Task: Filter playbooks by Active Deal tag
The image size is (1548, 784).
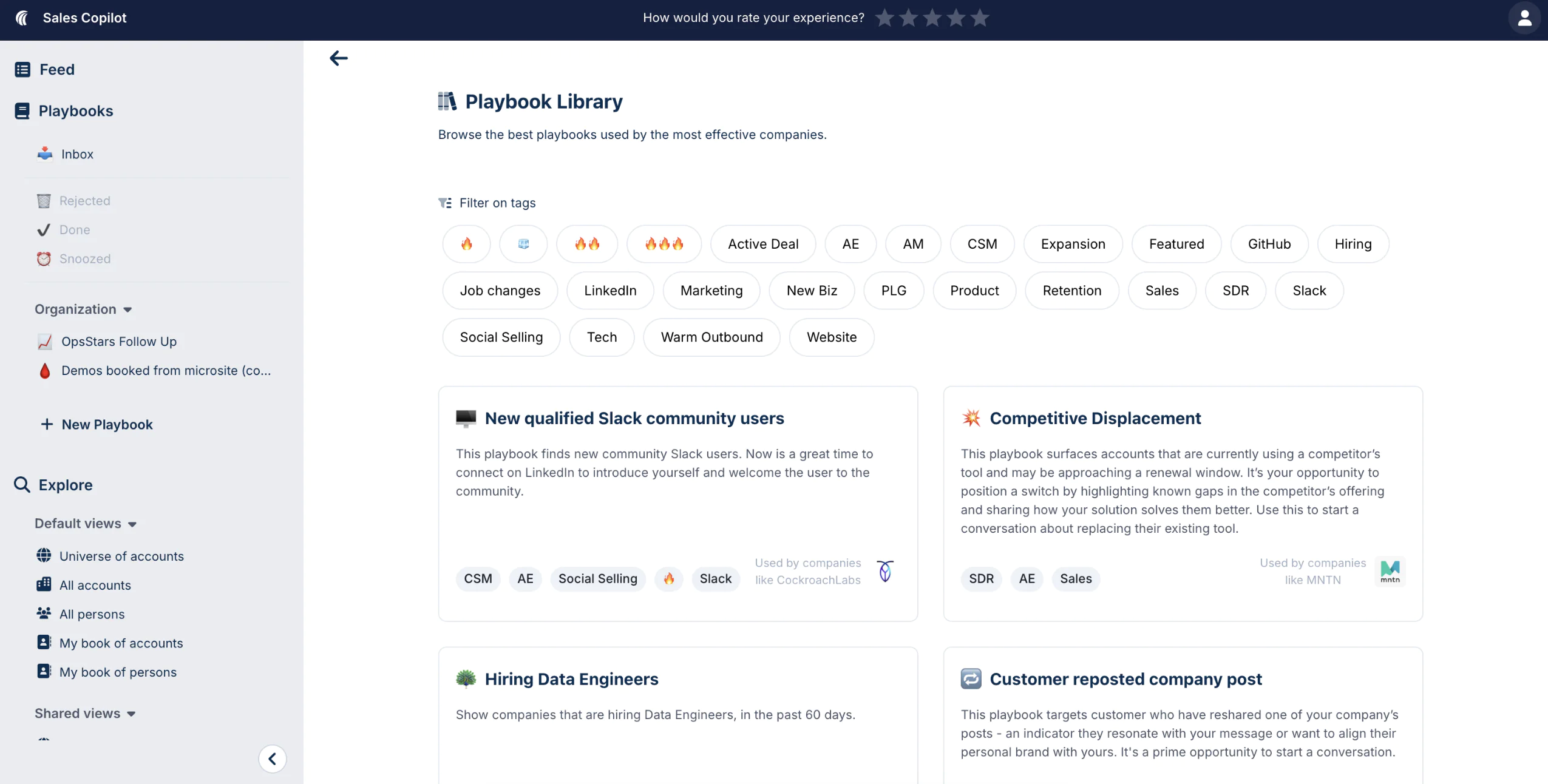Action: click(763, 244)
